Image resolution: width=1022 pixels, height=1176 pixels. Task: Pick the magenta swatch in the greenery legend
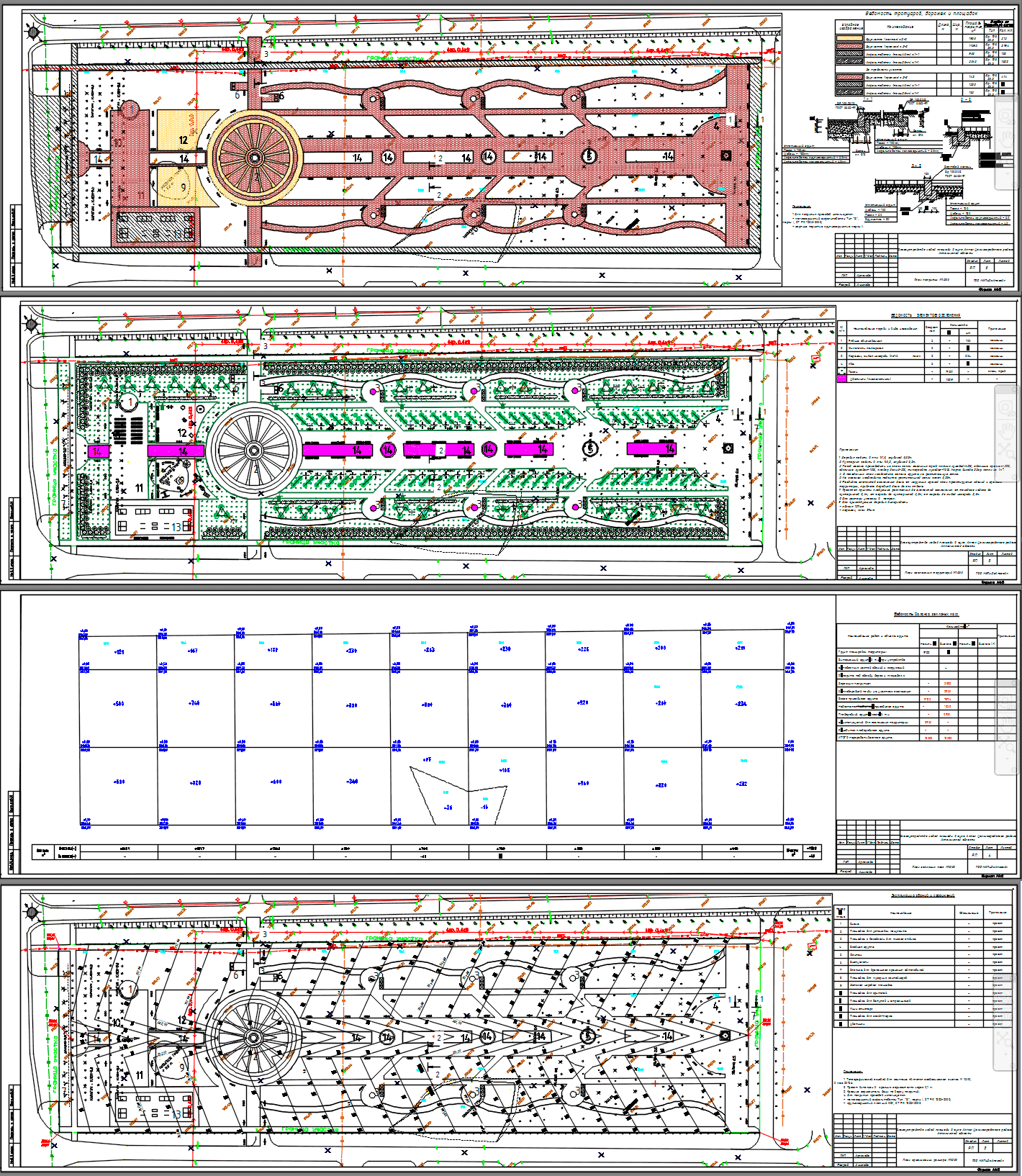pos(841,379)
